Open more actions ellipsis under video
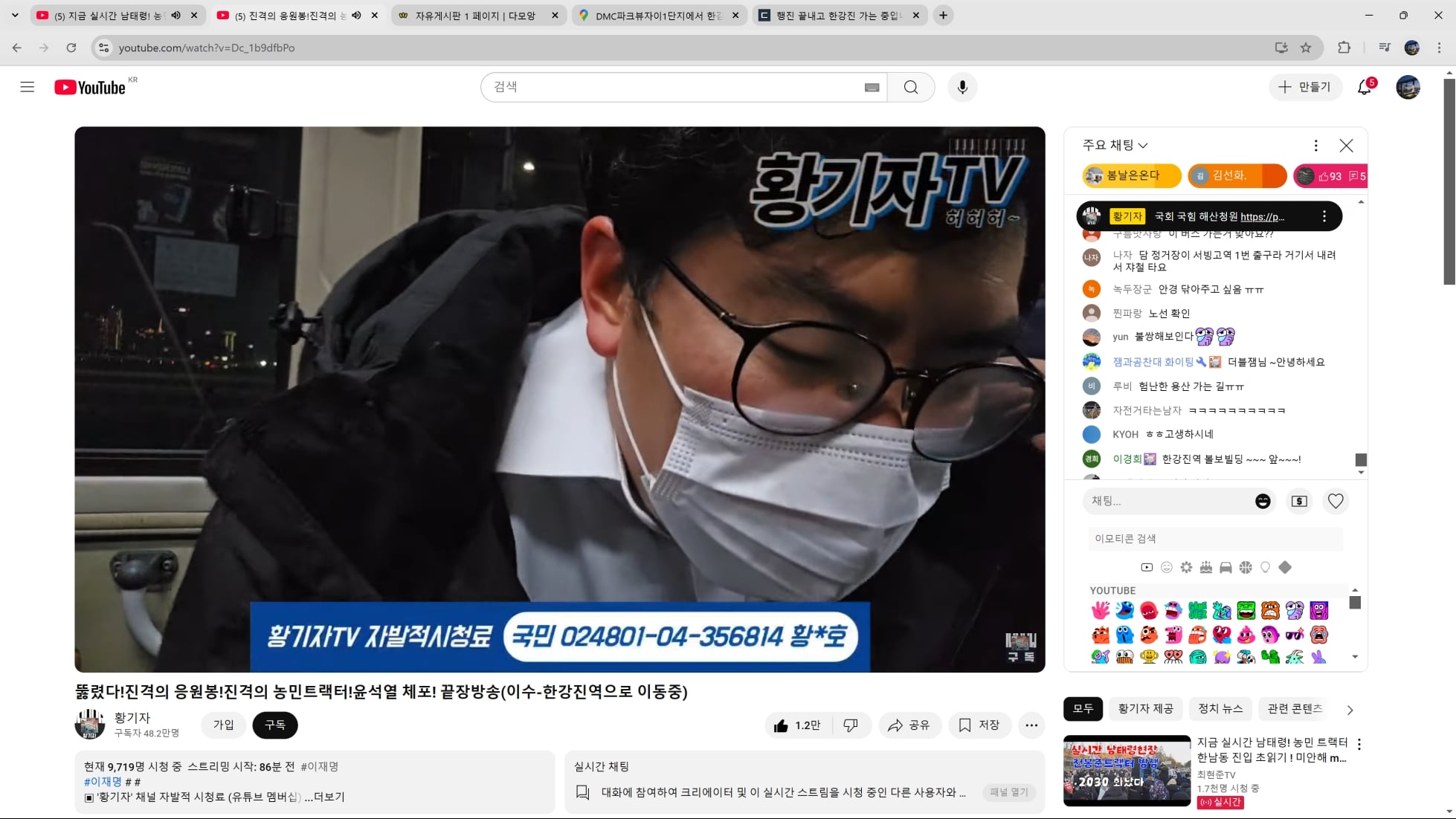The height and width of the screenshot is (819, 1456). [x=1031, y=725]
